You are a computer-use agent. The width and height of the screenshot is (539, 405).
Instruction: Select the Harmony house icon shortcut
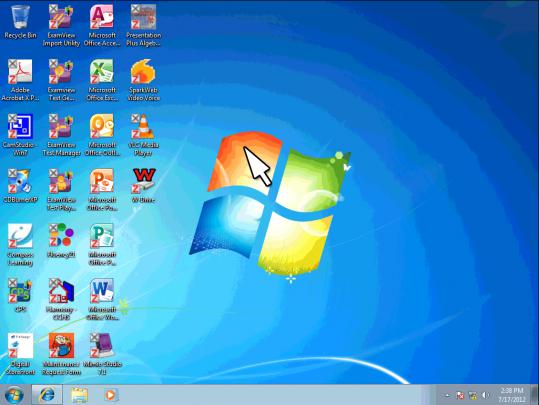point(61,300)
